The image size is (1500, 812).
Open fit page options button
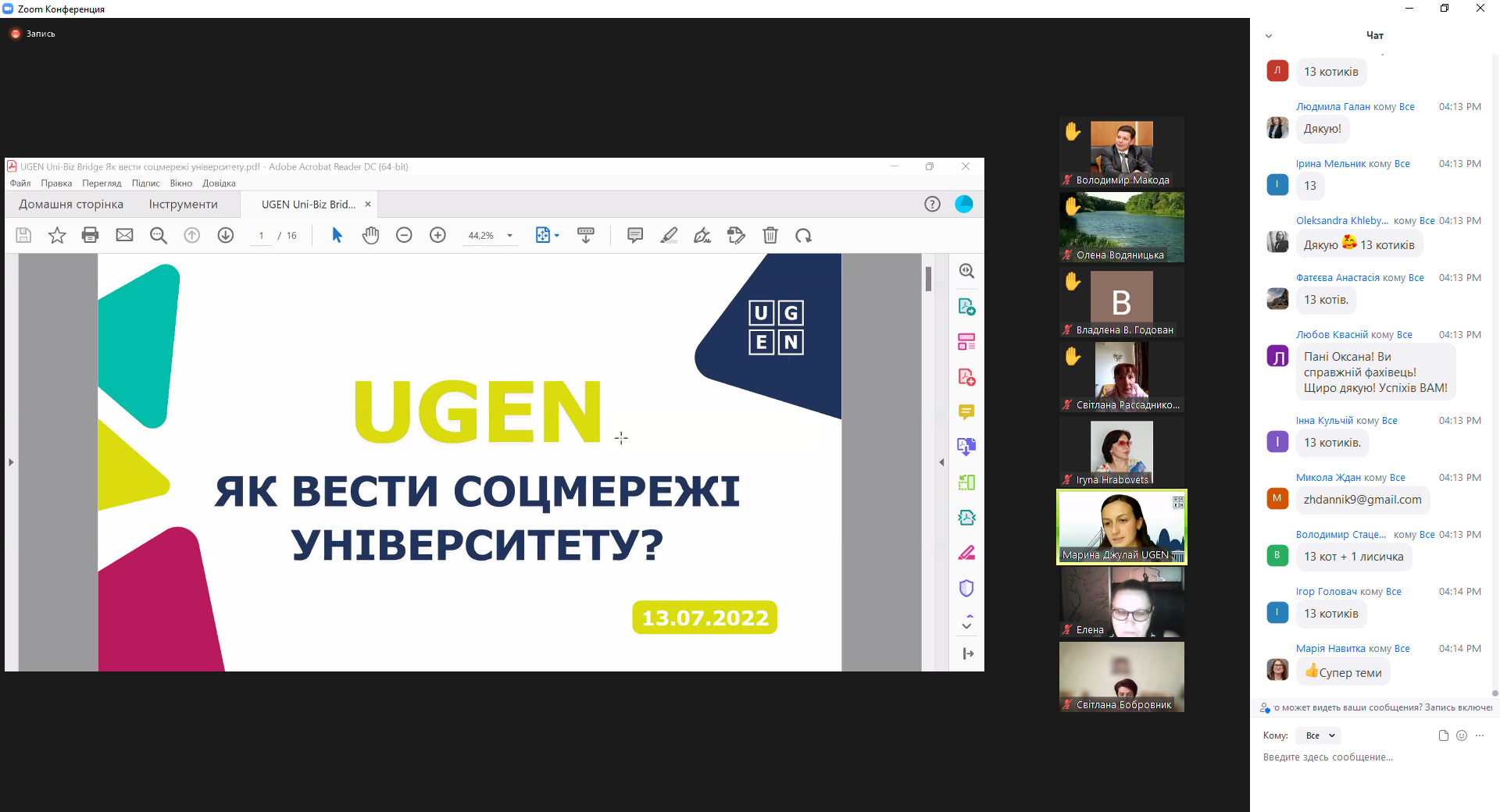547,235
